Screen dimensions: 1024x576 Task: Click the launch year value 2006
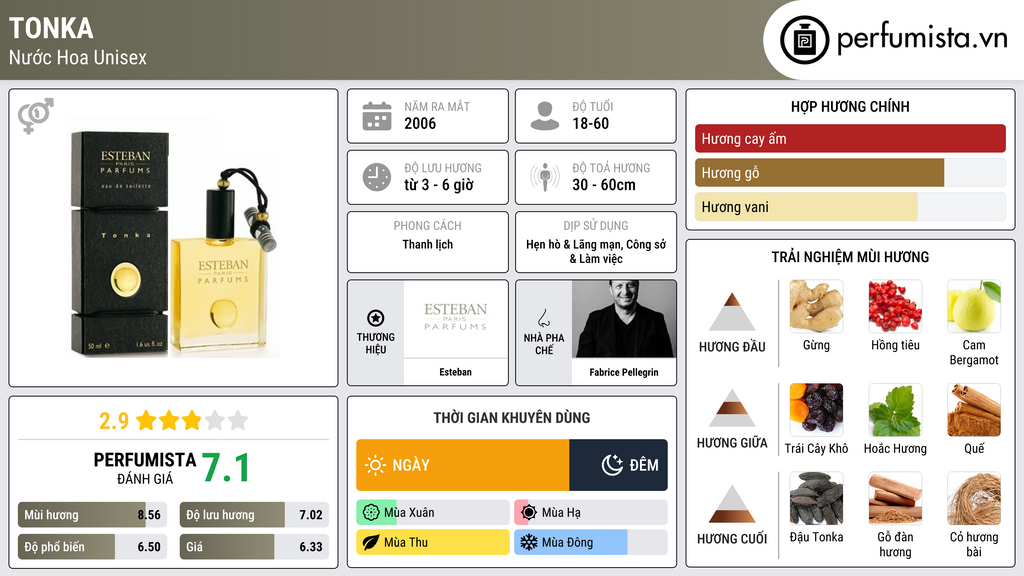(420, 123)
